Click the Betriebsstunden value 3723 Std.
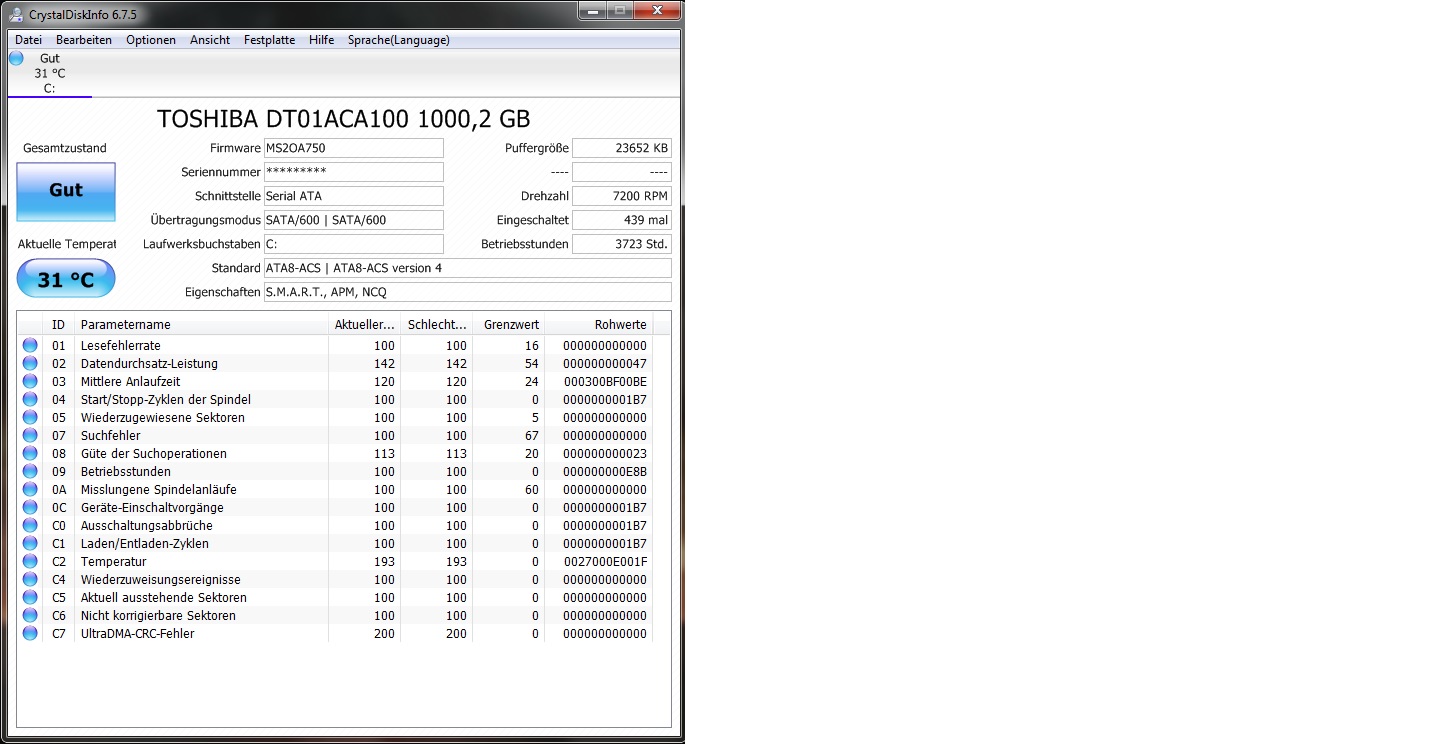 (x=622, y=244)
